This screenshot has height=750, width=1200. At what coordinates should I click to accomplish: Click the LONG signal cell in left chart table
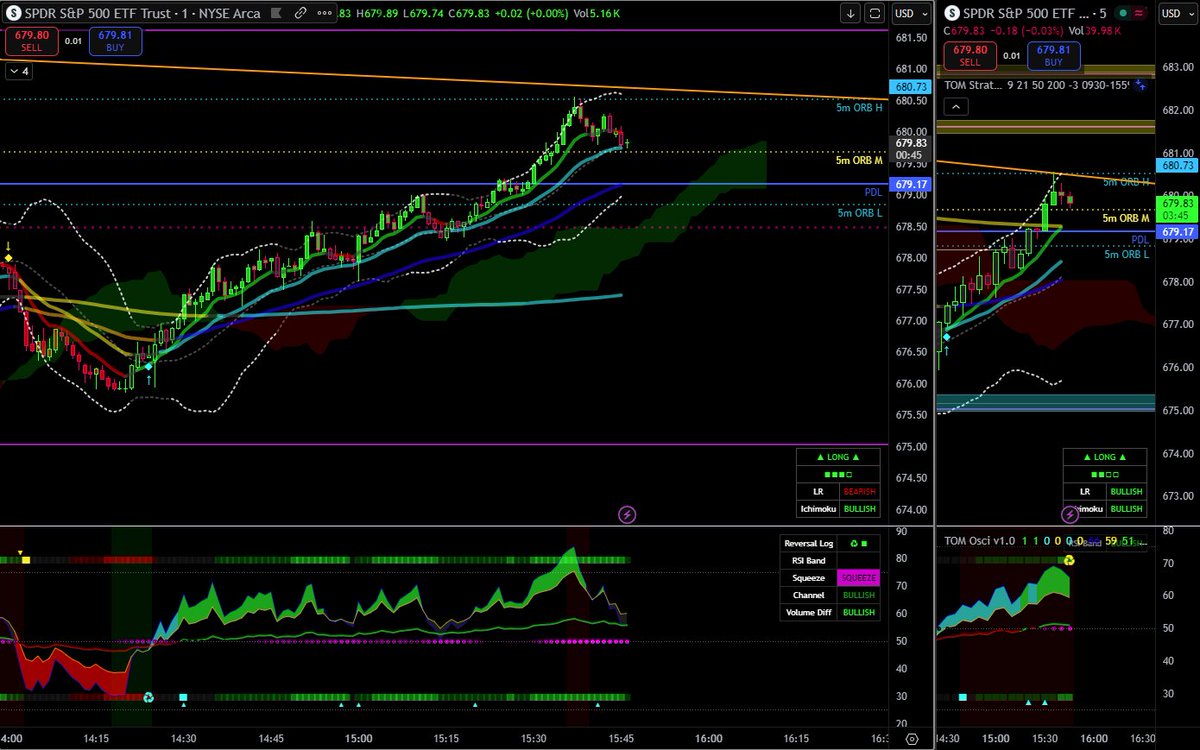(838, 457)
